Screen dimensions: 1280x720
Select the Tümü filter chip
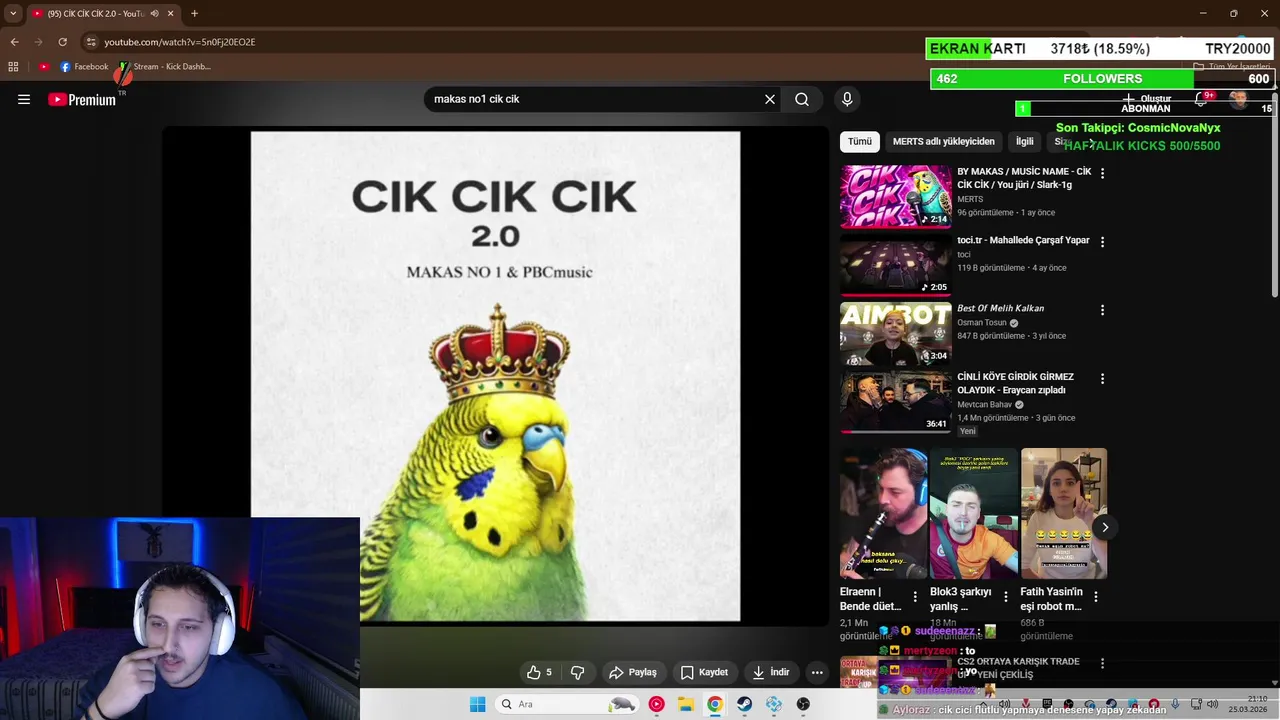coord(860,141)
